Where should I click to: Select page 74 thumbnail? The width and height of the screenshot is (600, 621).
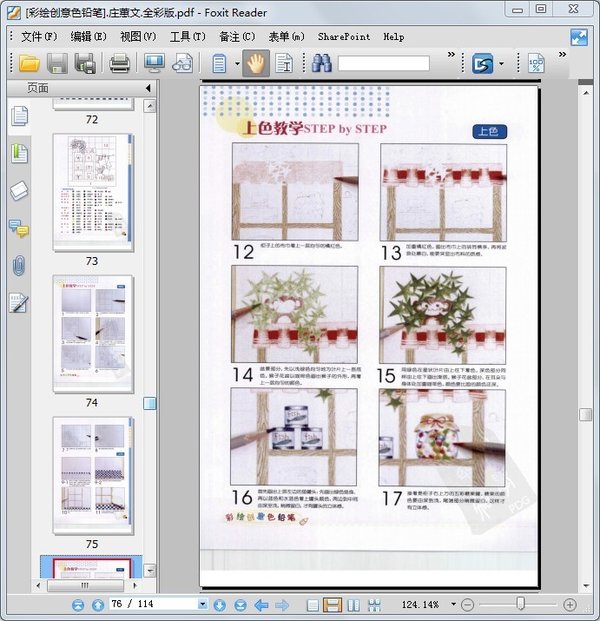(x=93, y=333)
